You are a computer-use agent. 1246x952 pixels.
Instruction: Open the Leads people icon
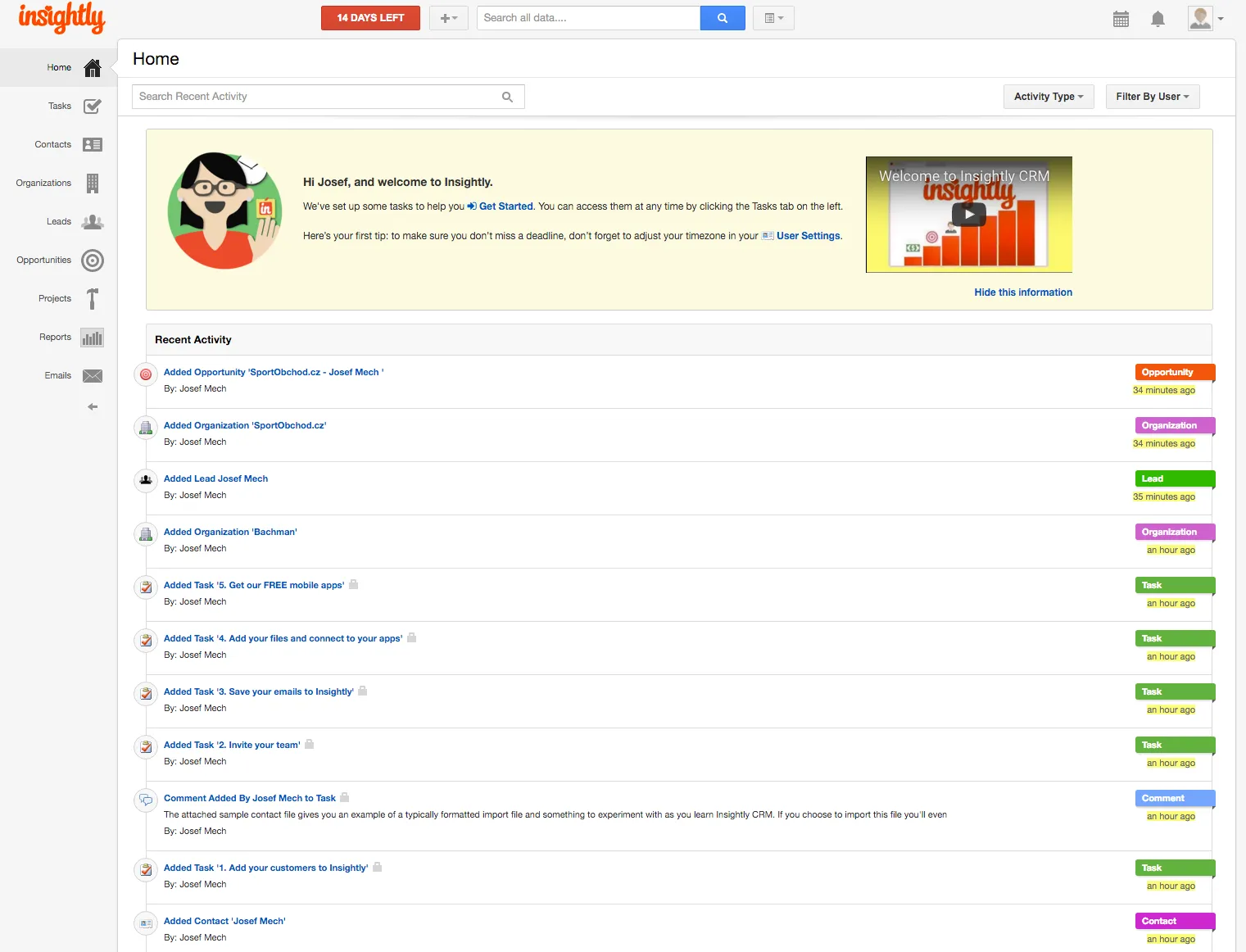[93, 222]
